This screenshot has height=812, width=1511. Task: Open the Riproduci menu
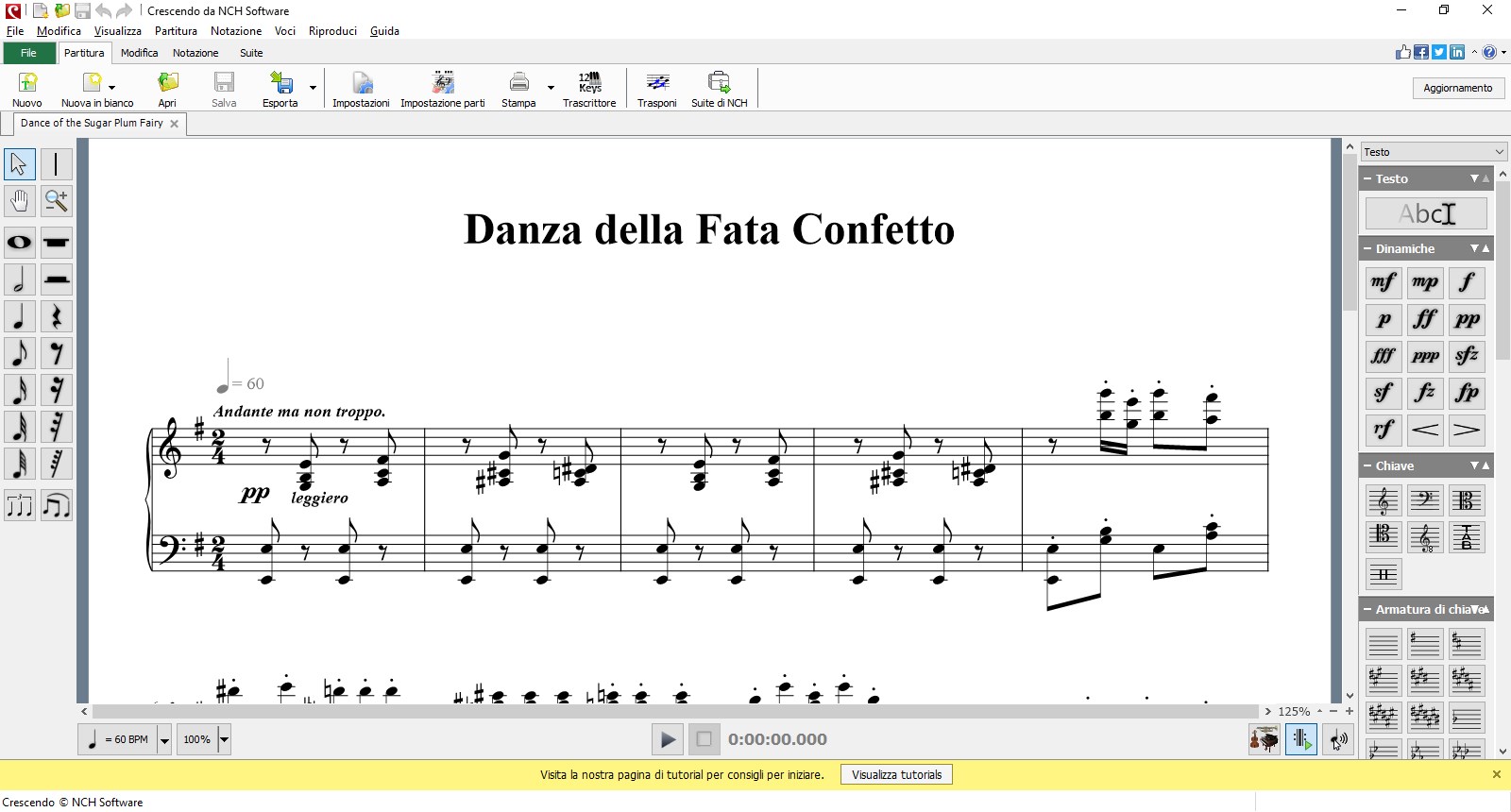coord(333,31)
